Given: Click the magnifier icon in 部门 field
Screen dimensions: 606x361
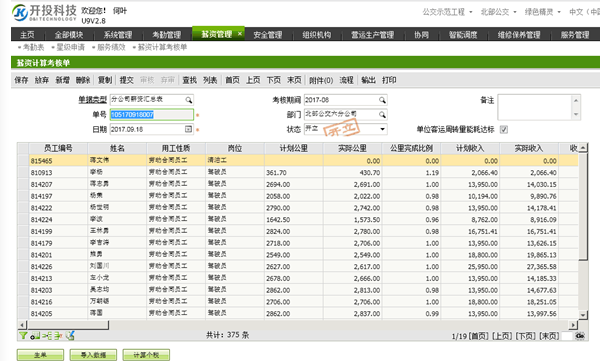Looking at the screenshot, I should [382, 114].
